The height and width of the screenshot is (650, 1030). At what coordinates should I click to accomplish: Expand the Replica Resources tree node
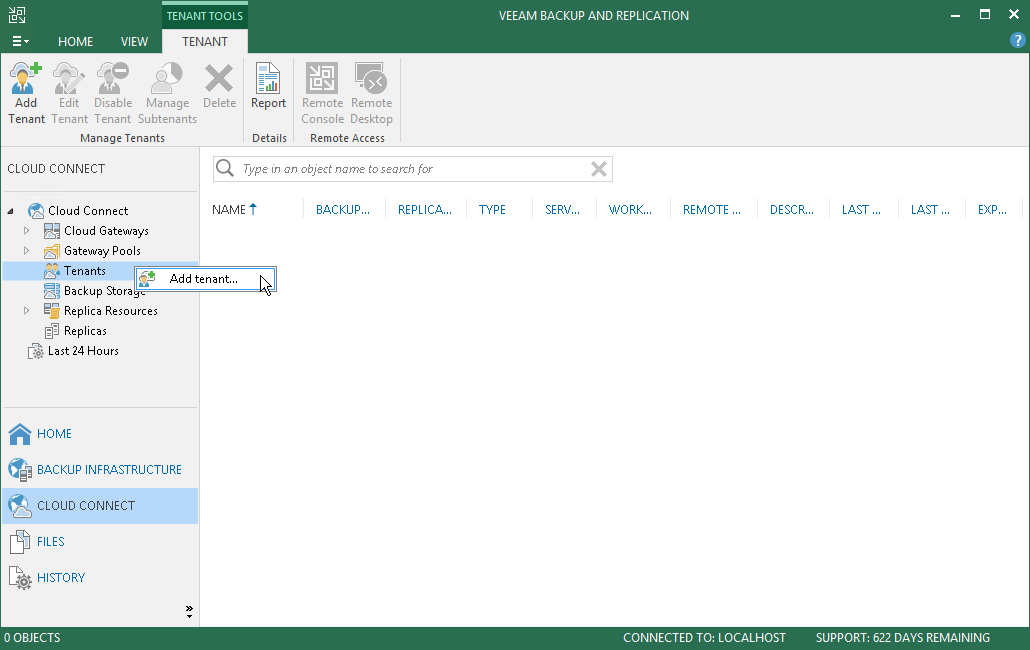[26, 311]
